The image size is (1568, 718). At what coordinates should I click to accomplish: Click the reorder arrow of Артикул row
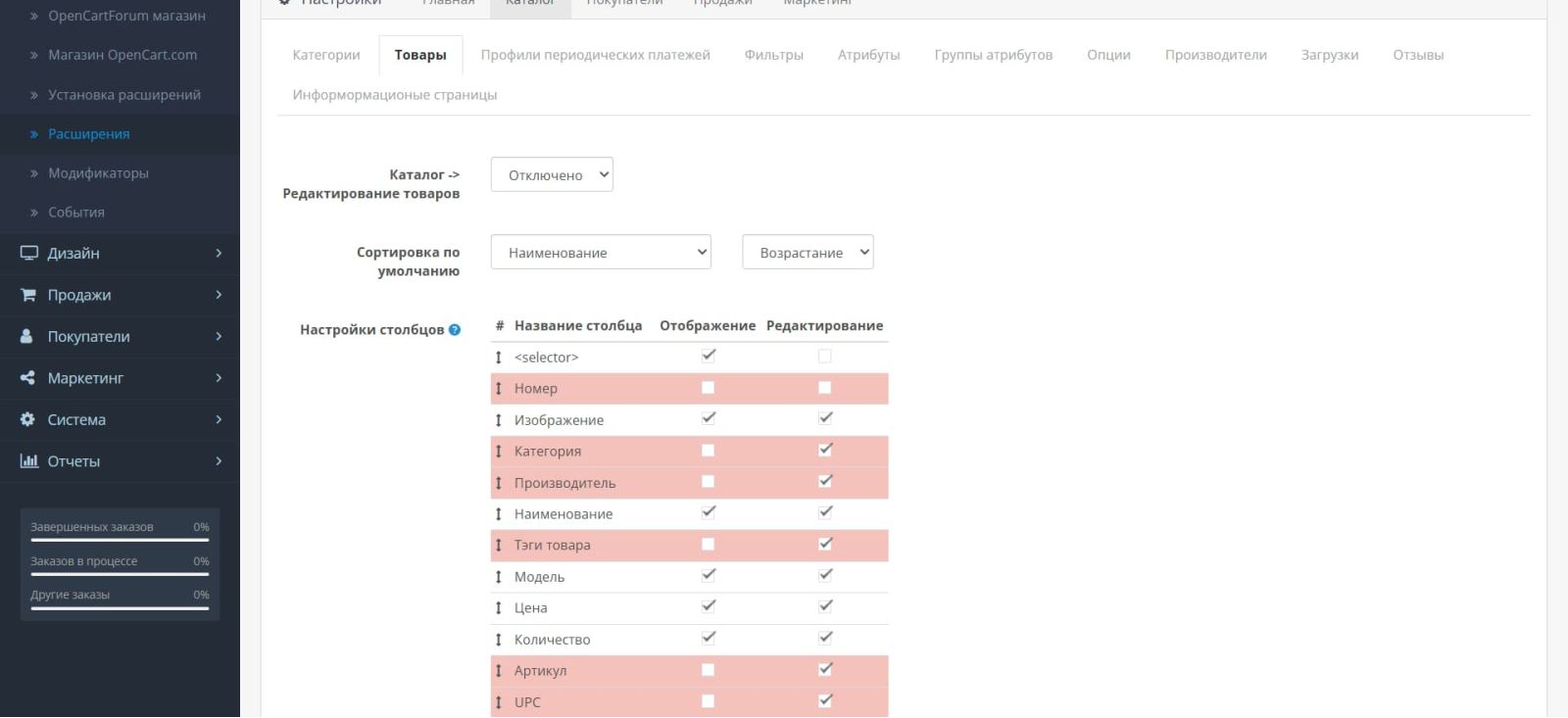pos(499,671)
